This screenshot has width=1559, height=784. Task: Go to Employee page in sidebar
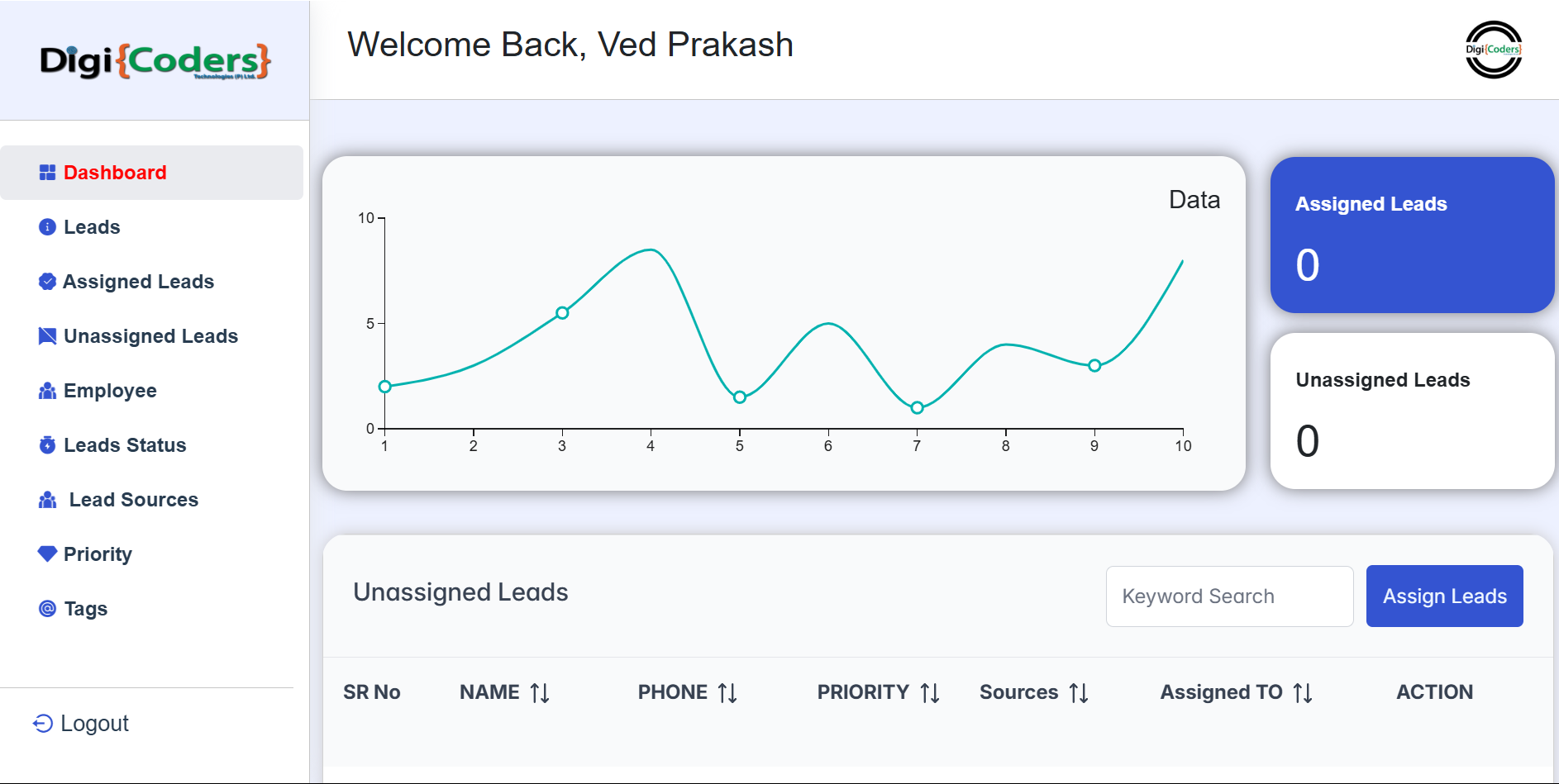pos(110,391)
